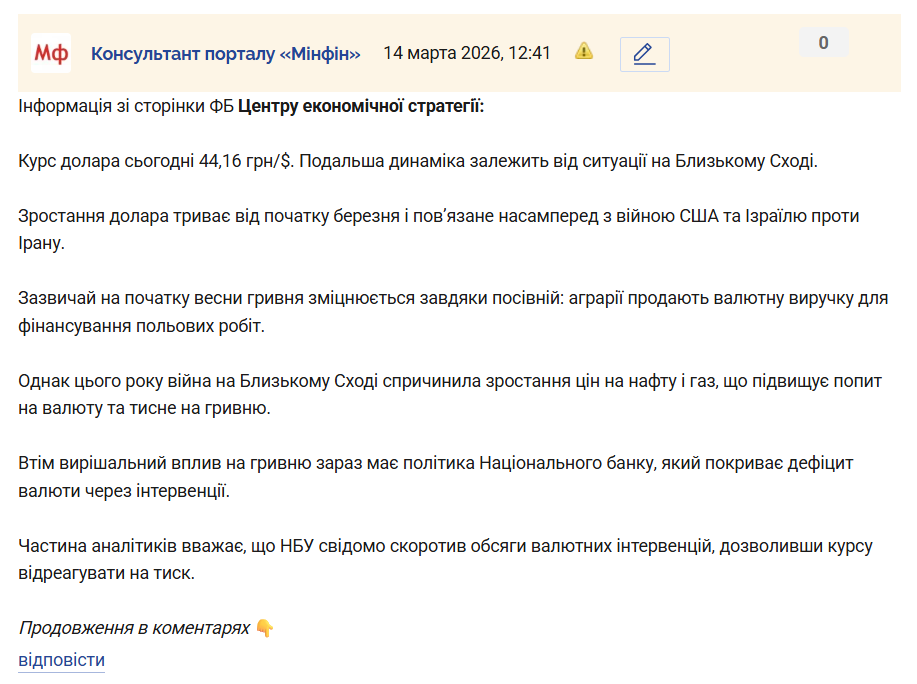This screenshot has height=684, width=917.
Task: Click the Мф Minfin logo avatar
Action: 51,53
